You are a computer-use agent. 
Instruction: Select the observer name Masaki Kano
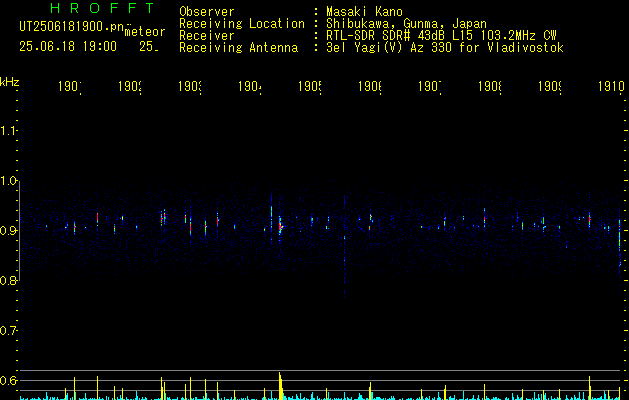tap(364, 12)
